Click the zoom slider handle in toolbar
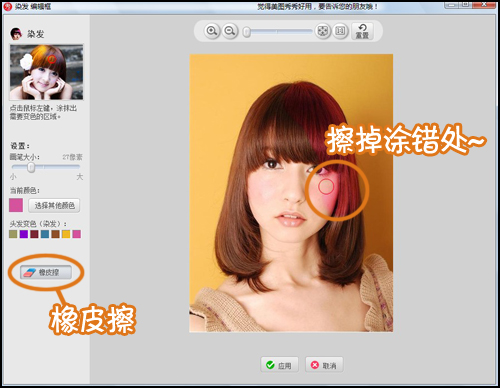The height and width of the screenshot is (388, 500). [x=246, y=32]
